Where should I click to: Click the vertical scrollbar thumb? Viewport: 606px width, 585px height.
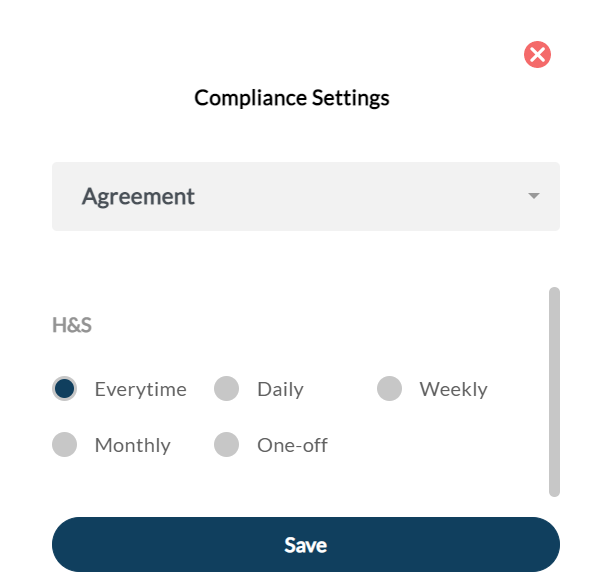[x=554, y=391]
